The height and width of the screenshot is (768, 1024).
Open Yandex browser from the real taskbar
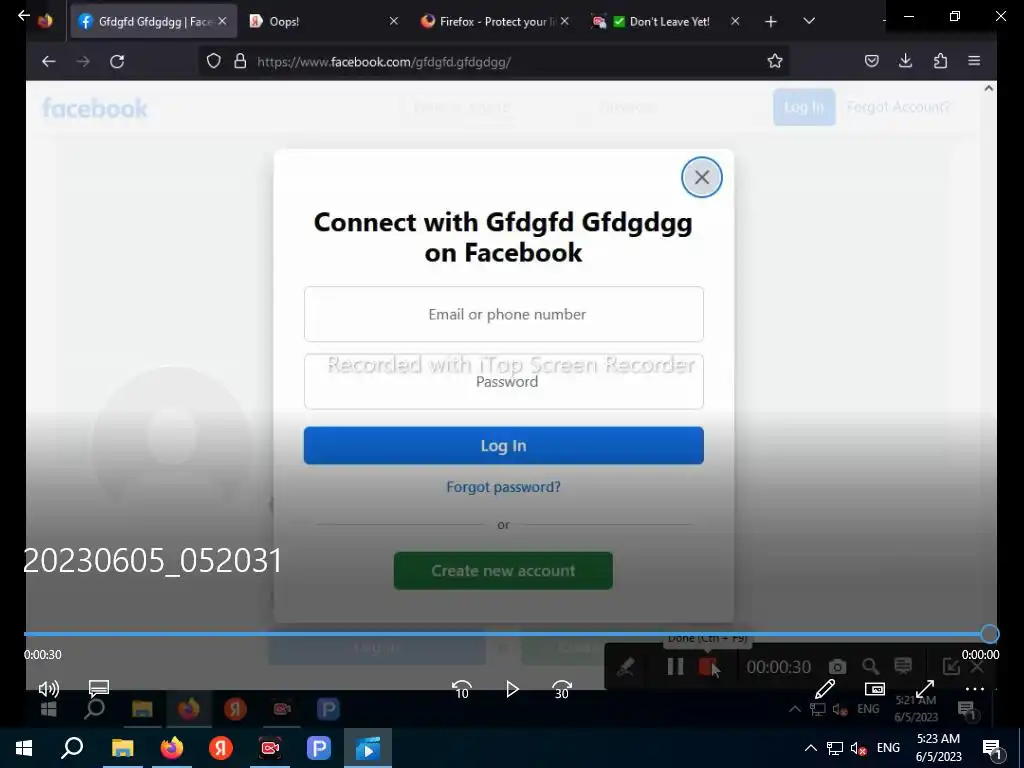[x=221, y=748]
